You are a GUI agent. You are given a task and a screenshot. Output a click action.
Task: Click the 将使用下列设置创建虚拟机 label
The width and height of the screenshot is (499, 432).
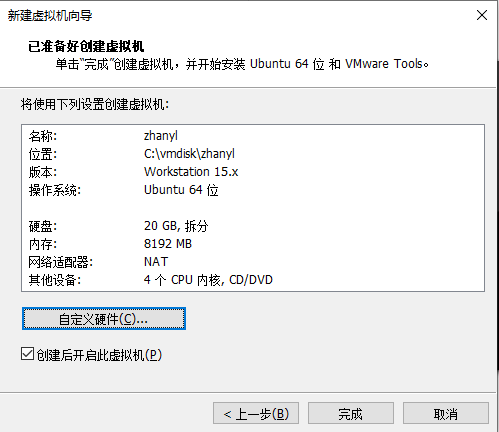pyautogui.click(x=95, y=104)
